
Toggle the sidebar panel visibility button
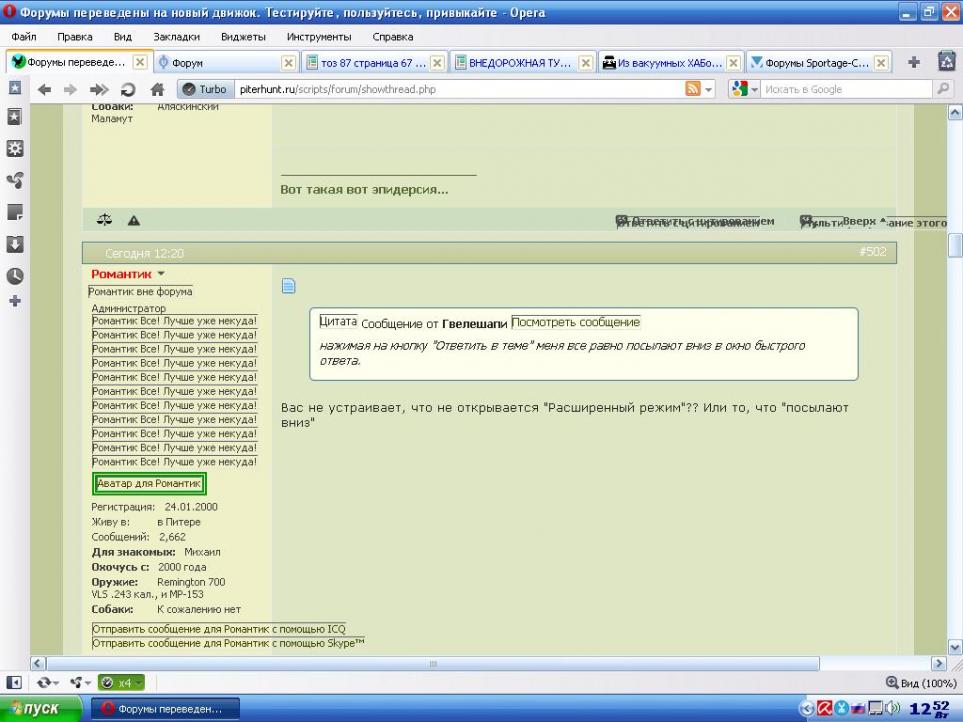(x=15, y=682)
